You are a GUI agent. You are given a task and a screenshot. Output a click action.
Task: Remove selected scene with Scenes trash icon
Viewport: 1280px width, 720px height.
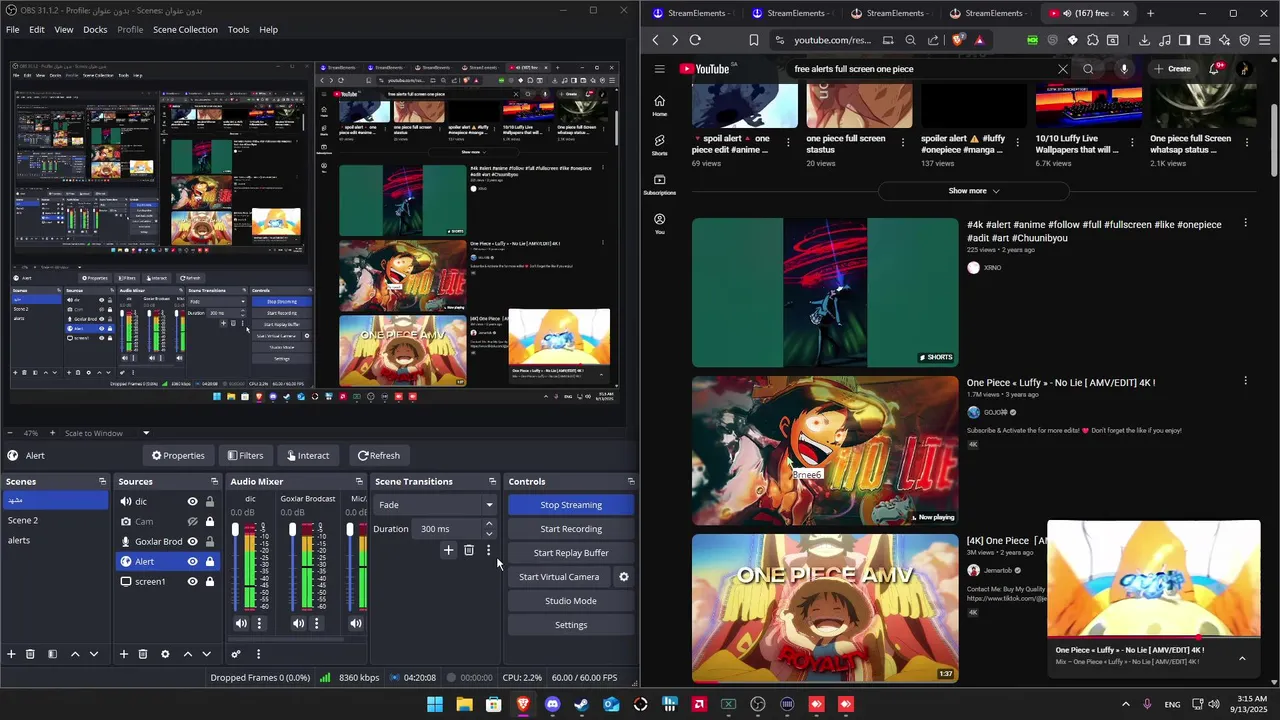[x=30, y=654]
